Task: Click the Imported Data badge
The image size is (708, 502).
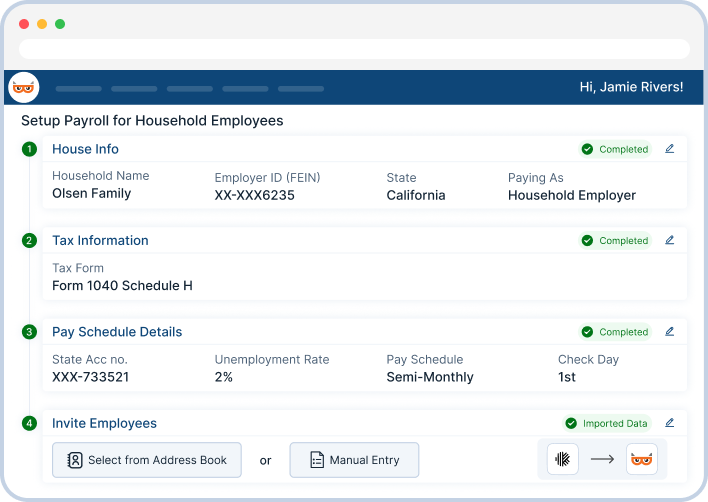Action: [x=607, y=423]
